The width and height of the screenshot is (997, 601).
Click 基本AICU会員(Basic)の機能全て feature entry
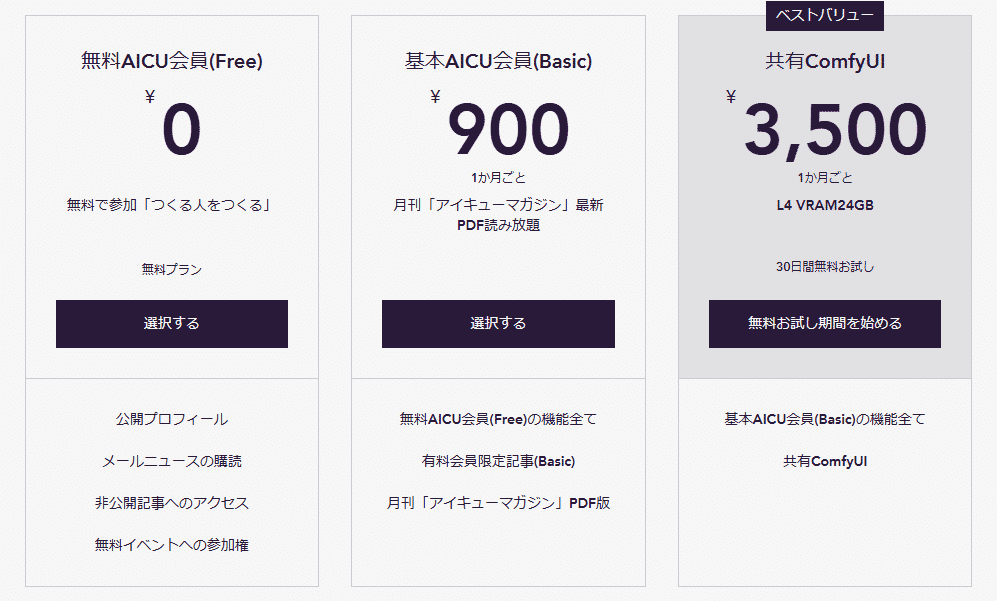[x=824, y=420]
